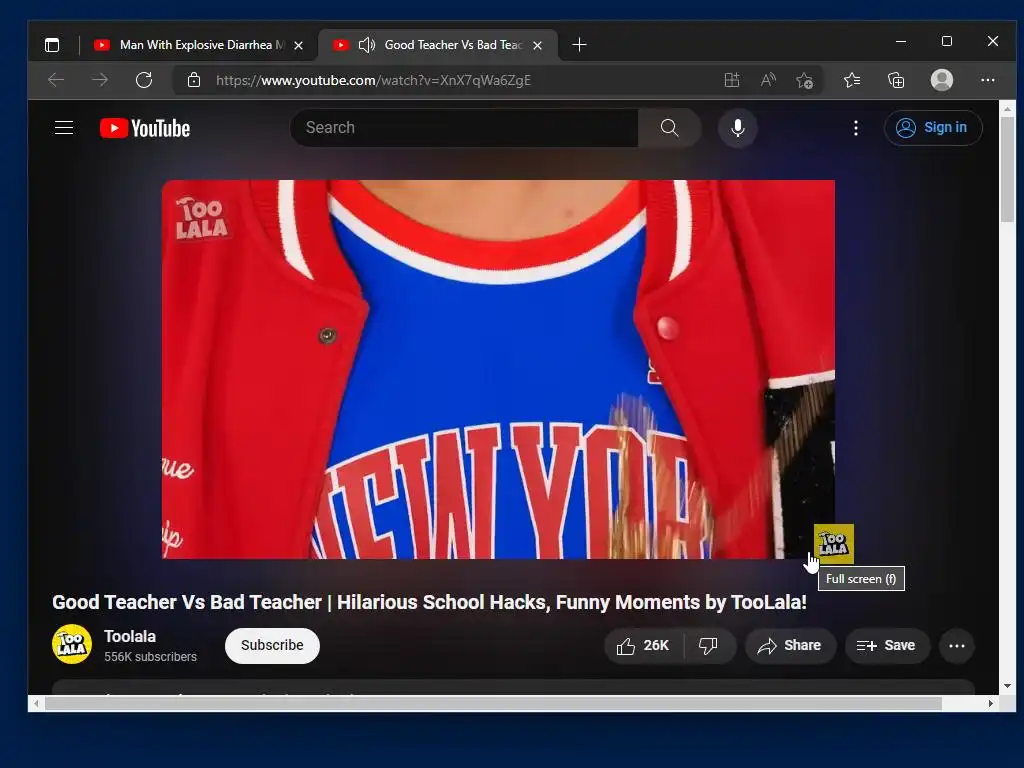The height and width of the screenshot is (768, 1024).
Task: Click right arrow of horizontal scrollbar
Action: click(991, 703)
